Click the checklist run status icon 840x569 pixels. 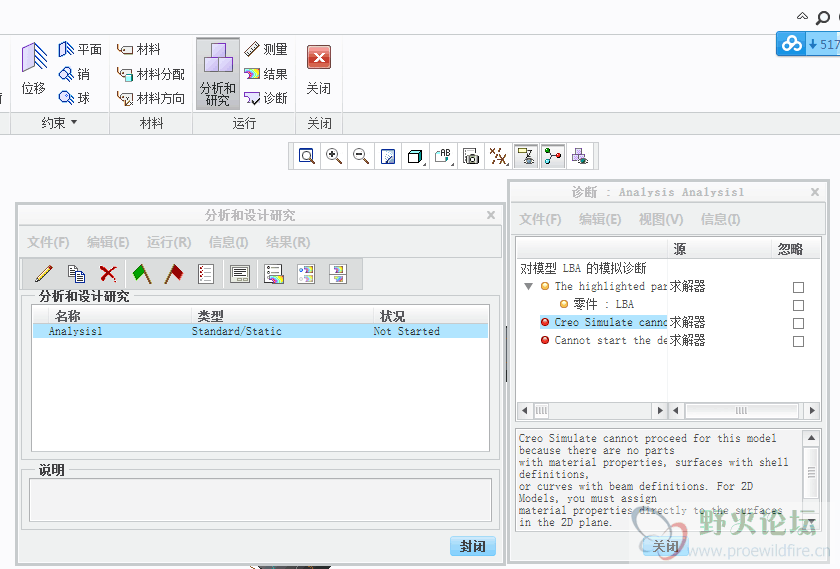[206, 274]
